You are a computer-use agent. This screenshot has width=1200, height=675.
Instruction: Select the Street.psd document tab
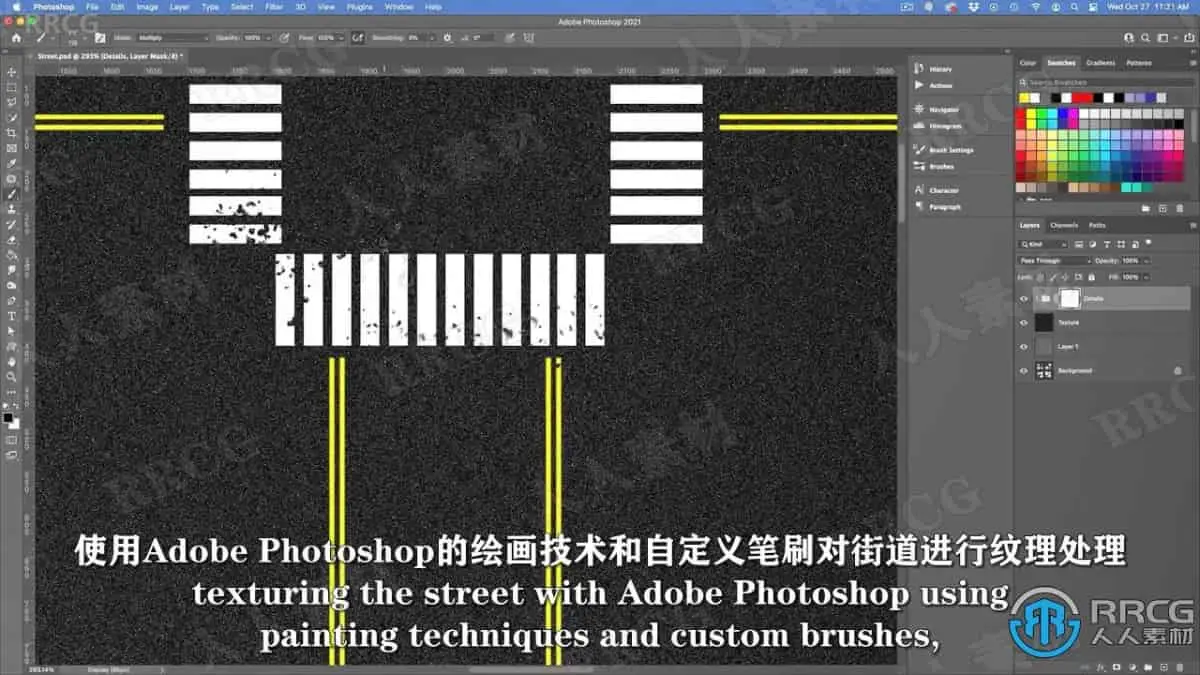point(108,57)
